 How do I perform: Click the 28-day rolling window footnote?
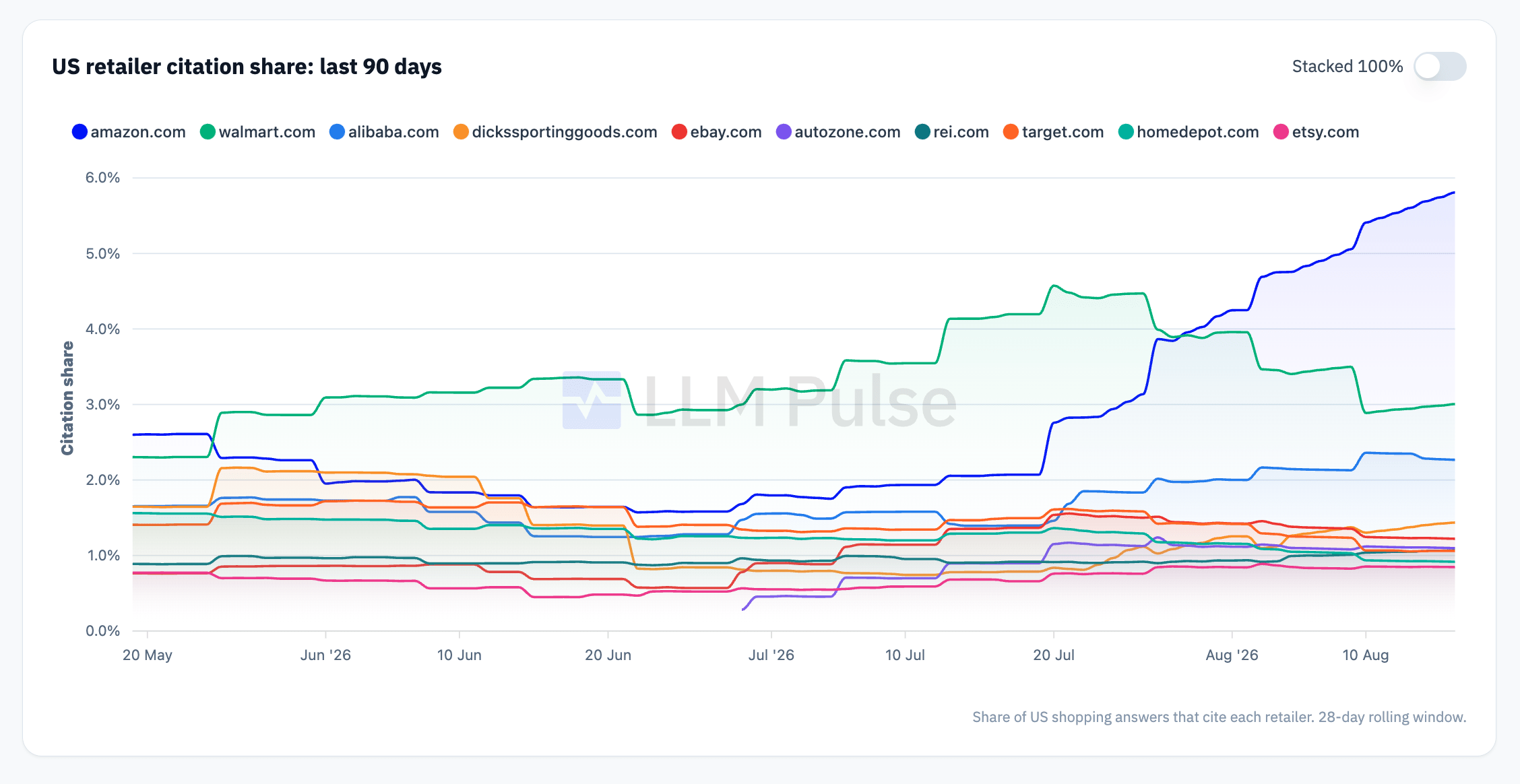[x=1220, y=717]
